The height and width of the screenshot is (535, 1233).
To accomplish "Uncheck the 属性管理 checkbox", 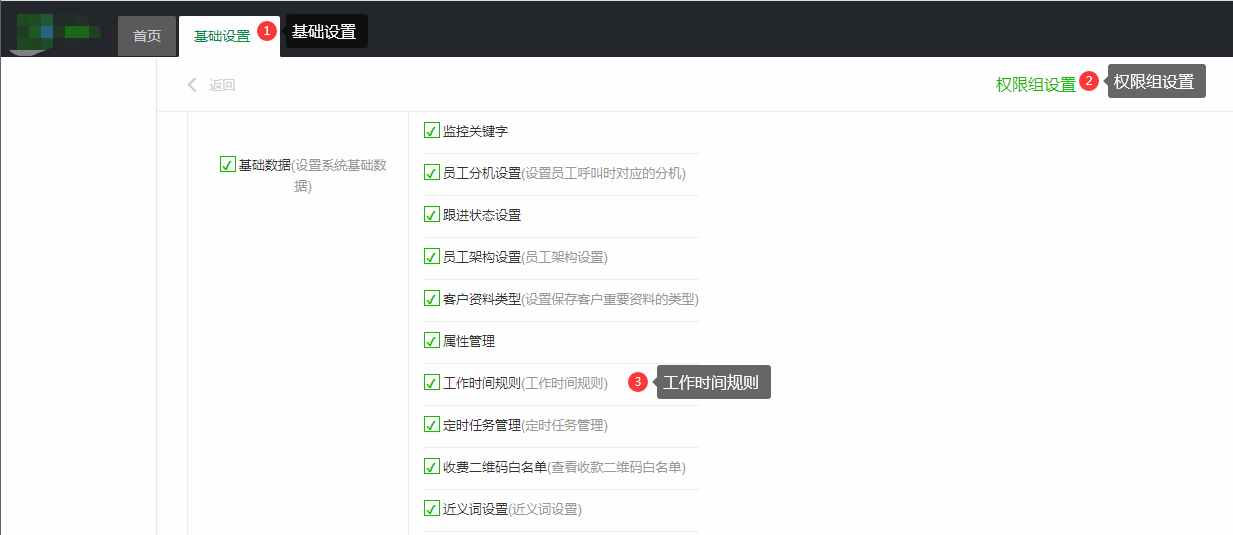I will point(432,341).
